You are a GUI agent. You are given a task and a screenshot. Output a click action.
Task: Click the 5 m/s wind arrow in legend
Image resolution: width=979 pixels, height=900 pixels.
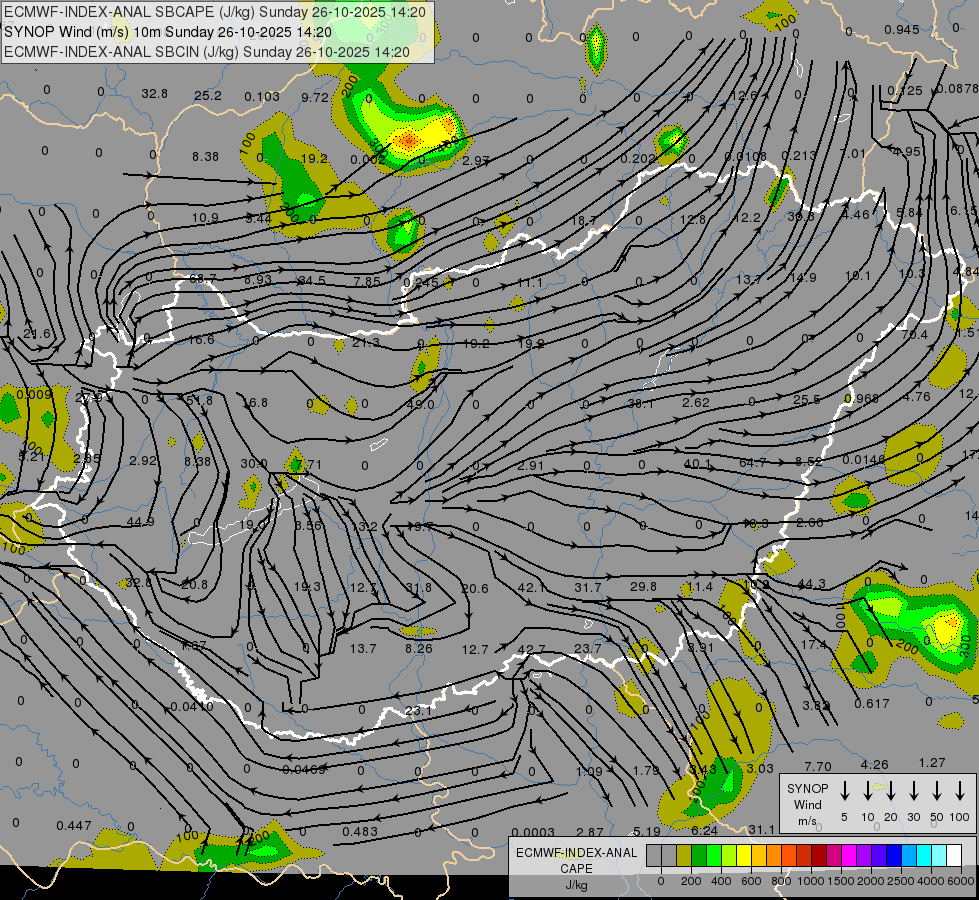pyautogui.click(x=844, y=791)
